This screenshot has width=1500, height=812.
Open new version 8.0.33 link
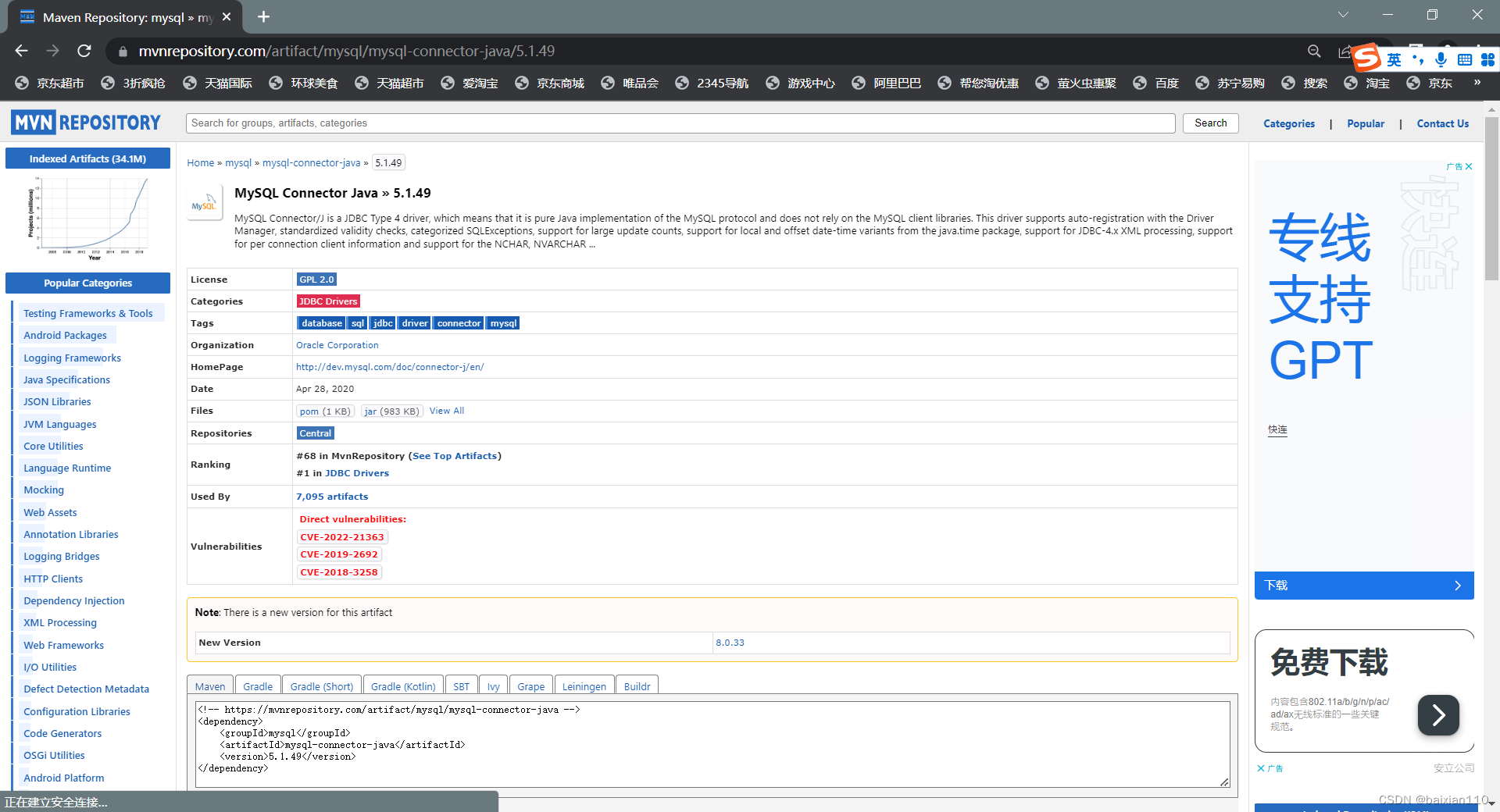(x=730, y=643)
